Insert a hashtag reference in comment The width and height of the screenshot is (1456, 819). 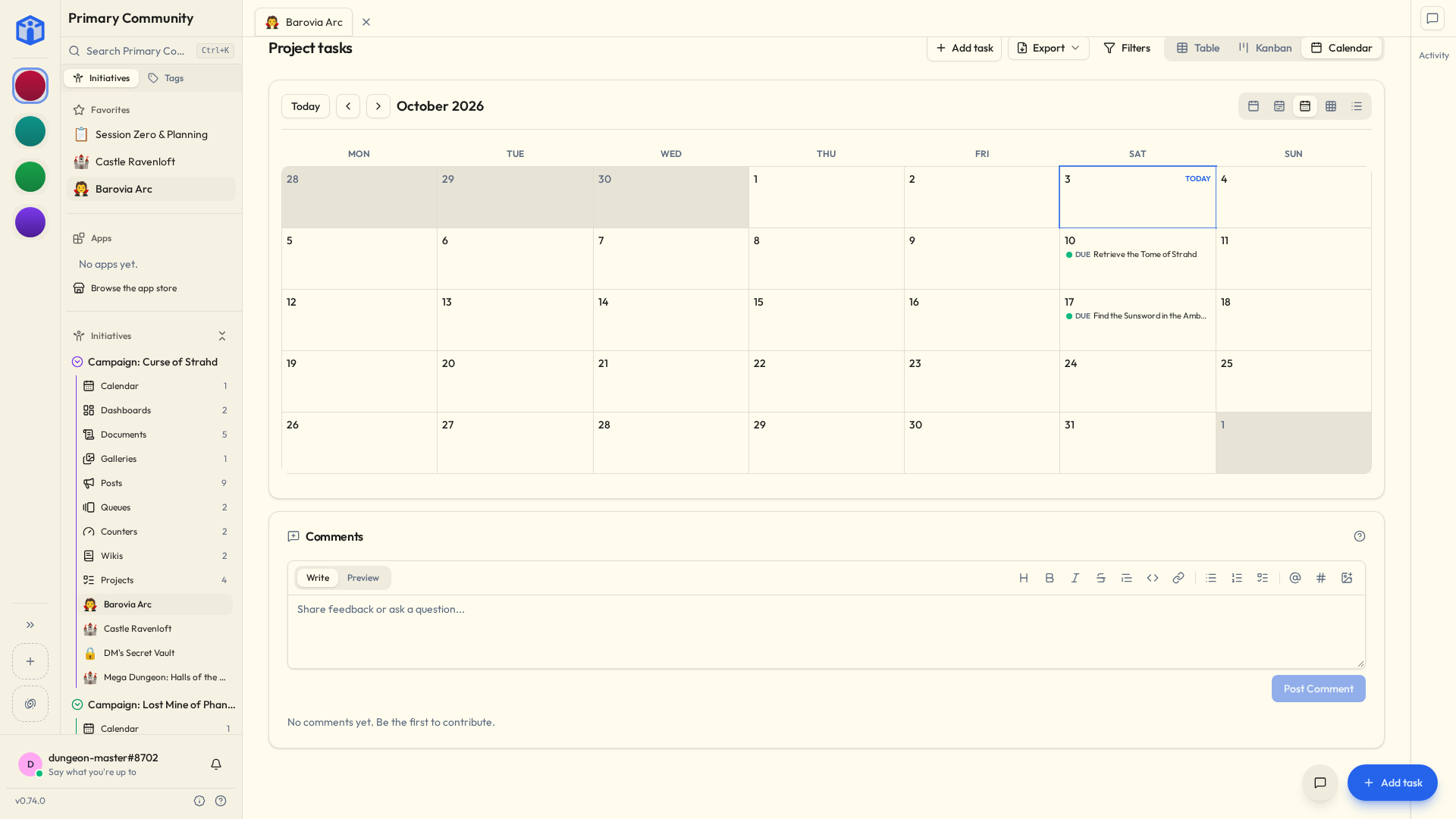tap(1321, 578)
